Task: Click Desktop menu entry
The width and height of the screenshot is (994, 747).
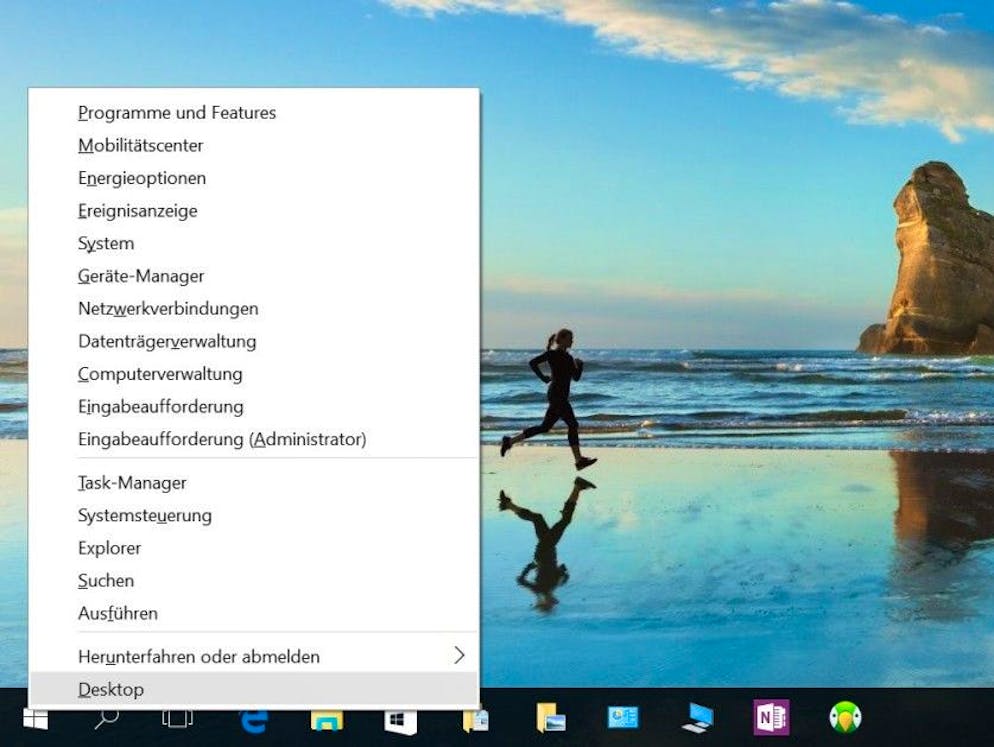Action: 254,689
